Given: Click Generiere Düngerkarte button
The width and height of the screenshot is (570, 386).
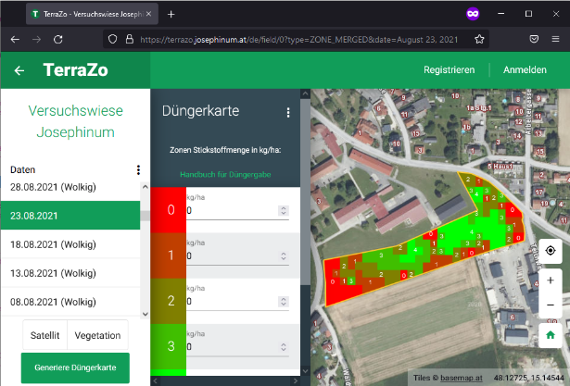Looking at the screenshot, I should coord(75,367).
